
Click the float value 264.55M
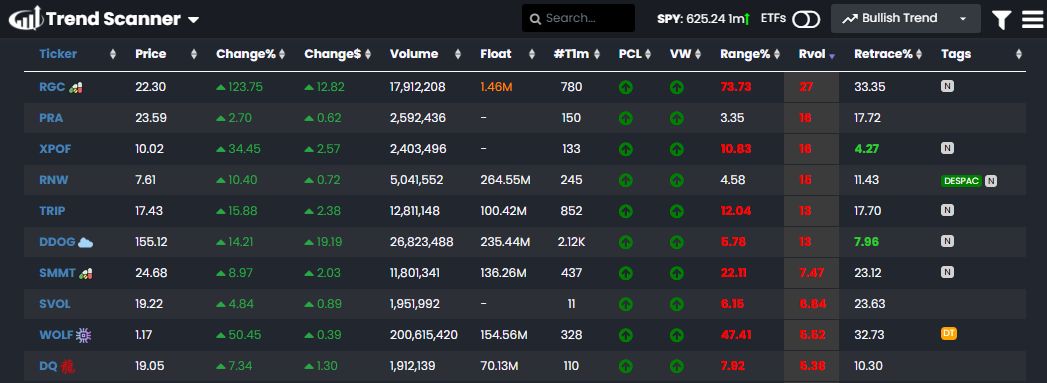pos(505,180)
